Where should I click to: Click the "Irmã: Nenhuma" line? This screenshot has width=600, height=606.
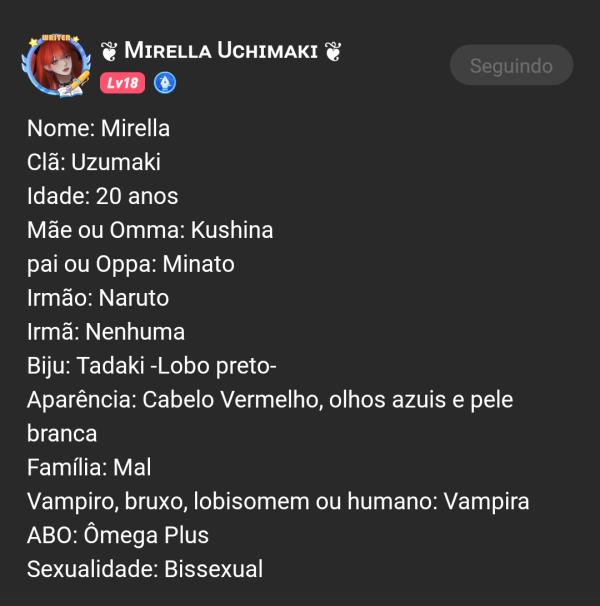106,332
